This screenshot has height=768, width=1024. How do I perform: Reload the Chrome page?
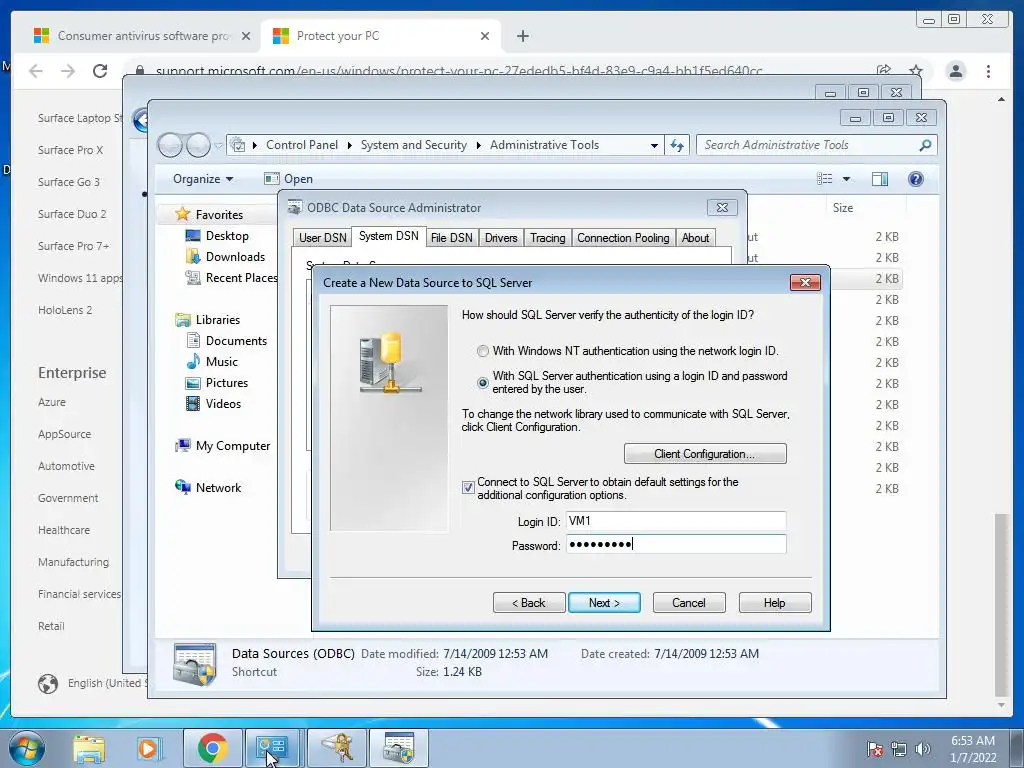(99, 71)
